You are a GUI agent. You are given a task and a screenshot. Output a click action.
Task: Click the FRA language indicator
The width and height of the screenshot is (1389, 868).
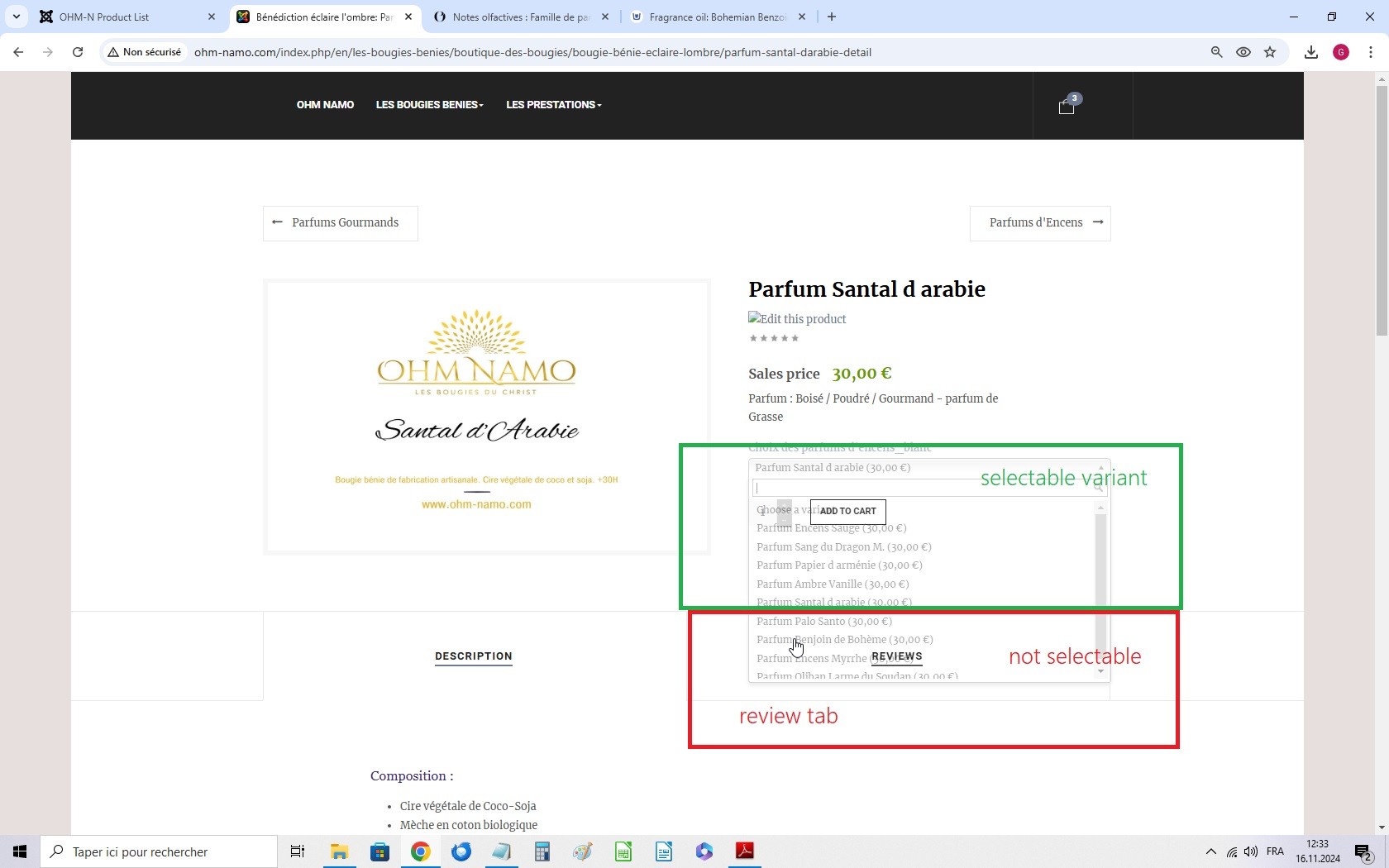1275,851
